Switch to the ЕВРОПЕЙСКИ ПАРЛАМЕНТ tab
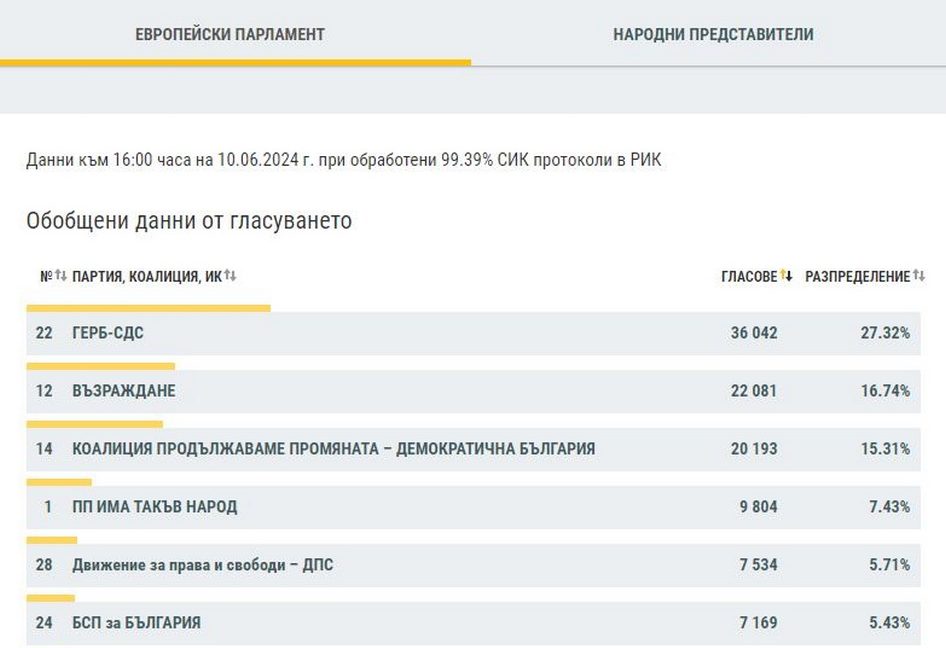This screenshot has height=648, width=946. tap(230, 34)
